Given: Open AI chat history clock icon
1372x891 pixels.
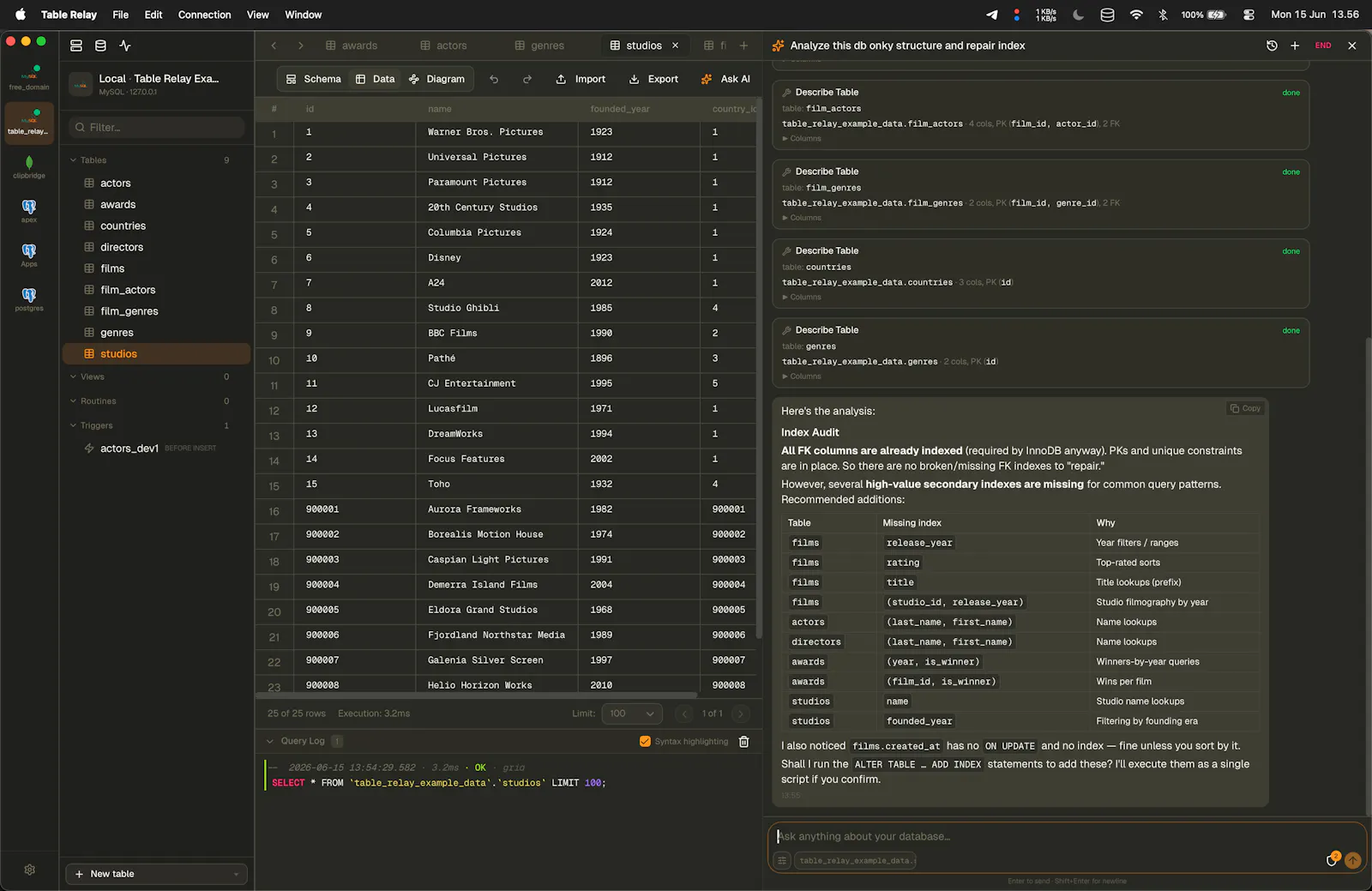Looking at the screenshot, I should tap(1272, 45).
